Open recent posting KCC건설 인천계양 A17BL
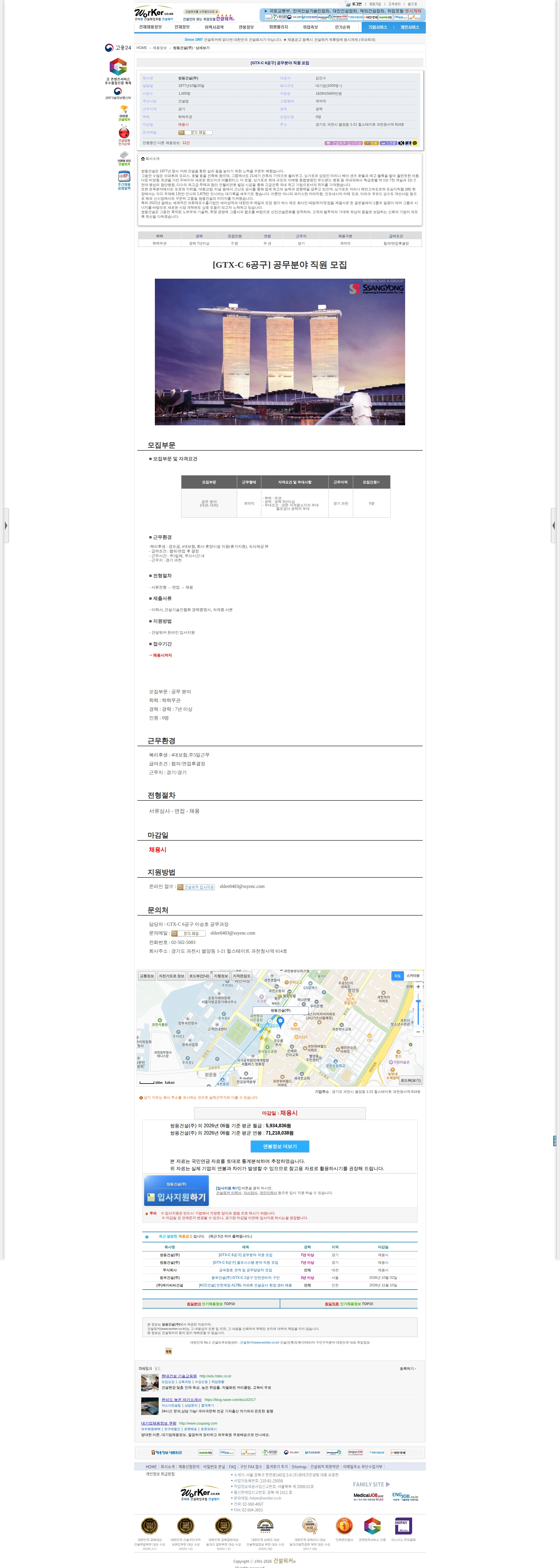 tap(245, 1286)
